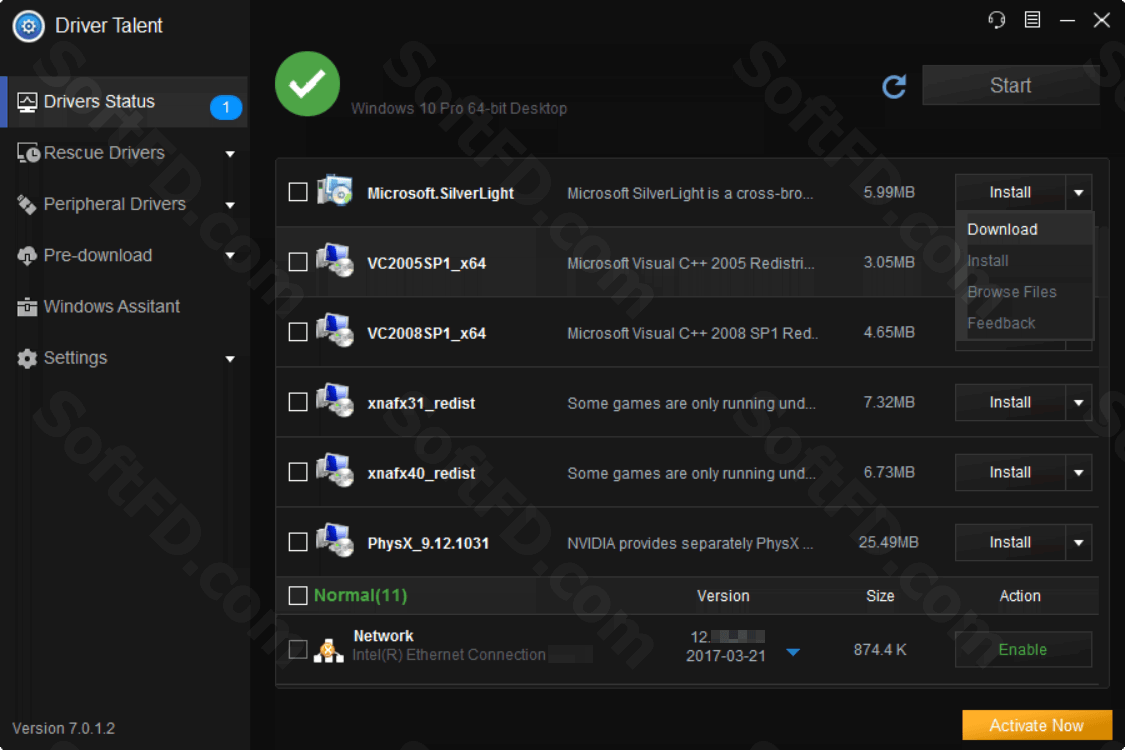Click the green checkmark status icon
The width and height of the screenshot is (1125, 750).
click(307, 84)
